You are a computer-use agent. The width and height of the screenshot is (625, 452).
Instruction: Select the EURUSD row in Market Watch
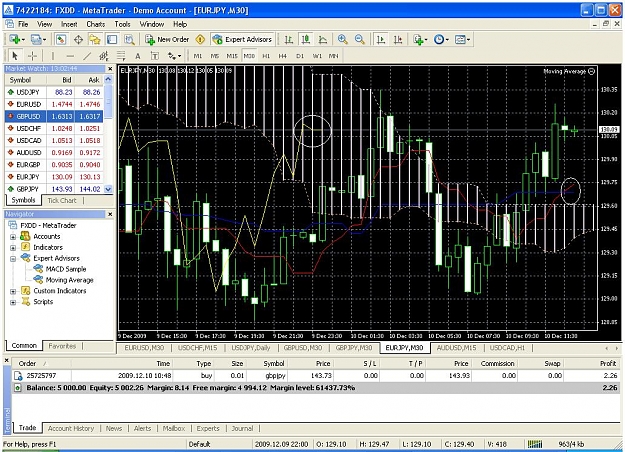54,104
